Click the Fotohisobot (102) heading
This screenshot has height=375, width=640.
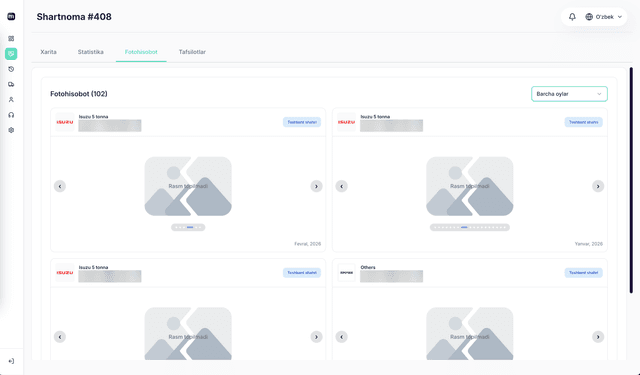[x=79, y=94]
